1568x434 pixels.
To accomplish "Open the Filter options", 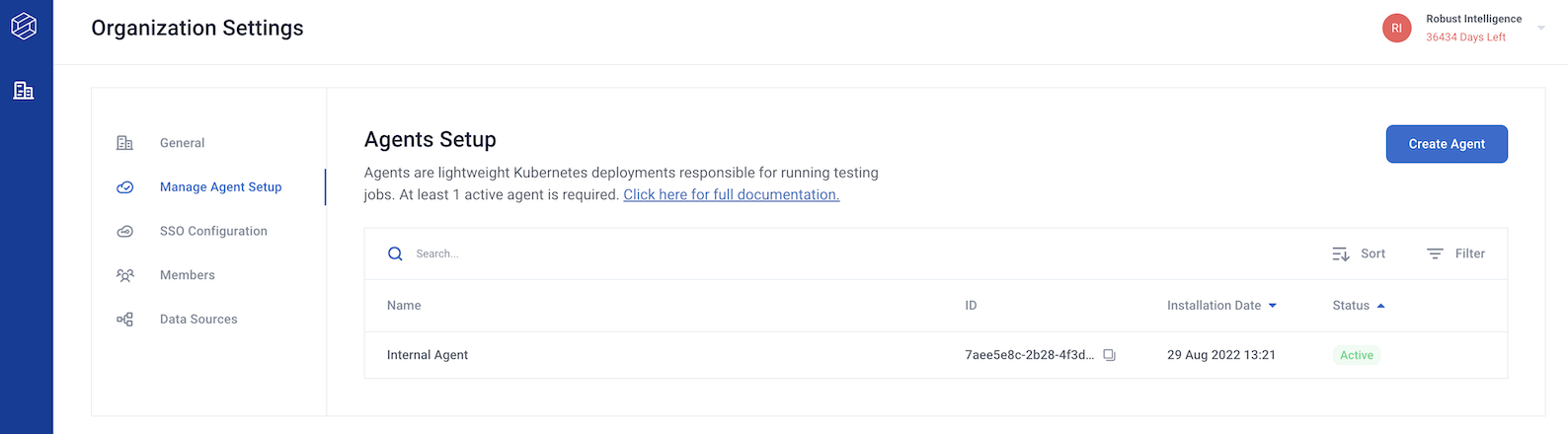I will pos(1455,253).
